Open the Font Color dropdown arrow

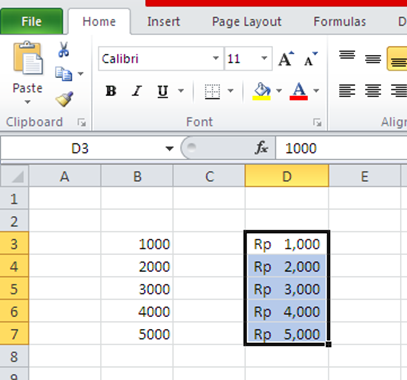[x=316, y=91]
